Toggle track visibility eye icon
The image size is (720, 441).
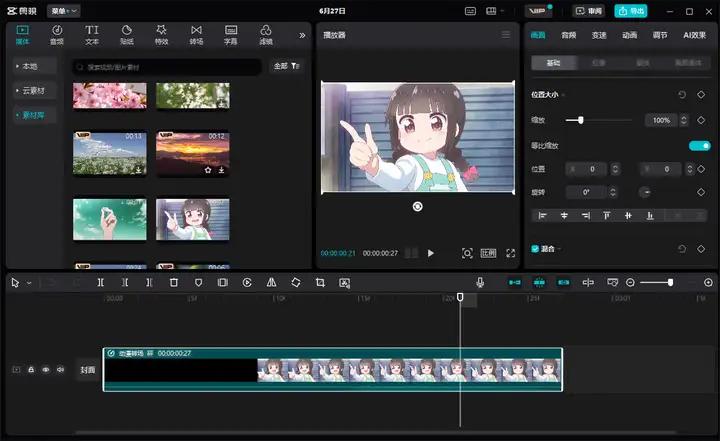click(x=45, y=370)
